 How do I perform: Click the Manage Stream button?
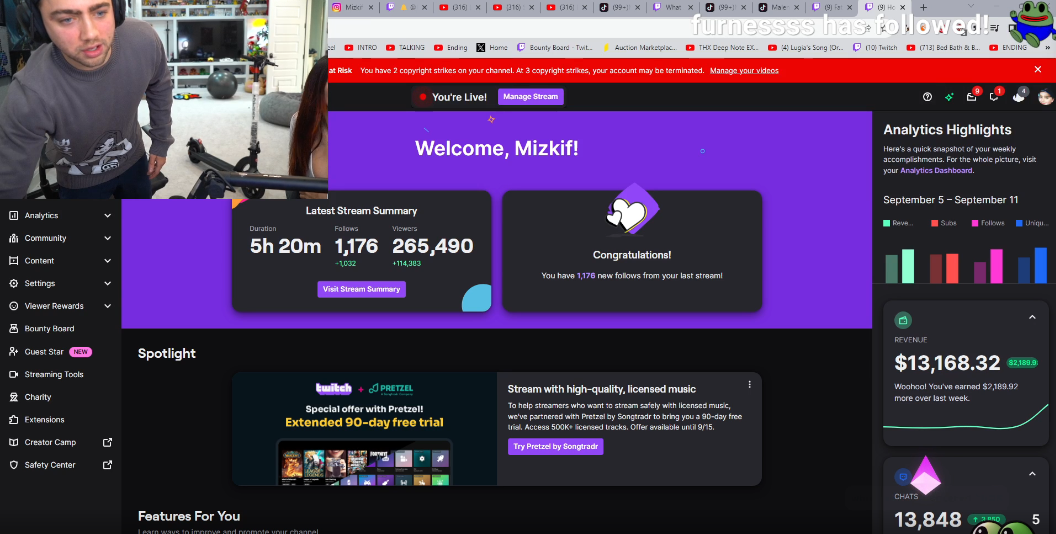[530, 97]
